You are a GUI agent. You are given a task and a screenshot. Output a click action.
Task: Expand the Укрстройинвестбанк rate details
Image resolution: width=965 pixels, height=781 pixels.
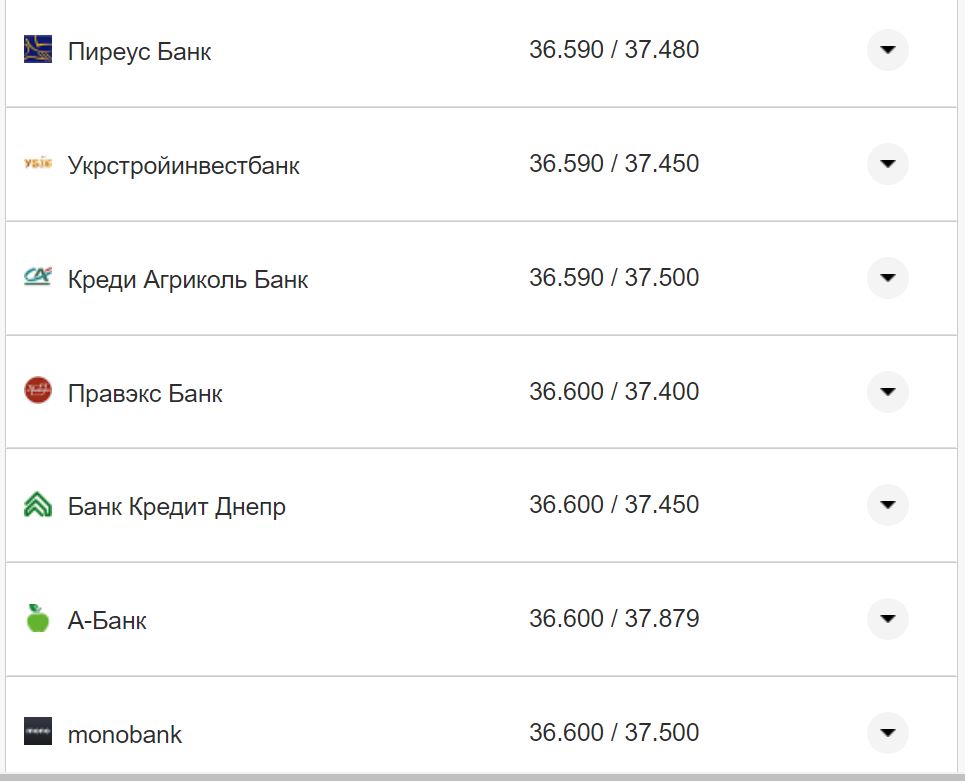pos(887,164)
